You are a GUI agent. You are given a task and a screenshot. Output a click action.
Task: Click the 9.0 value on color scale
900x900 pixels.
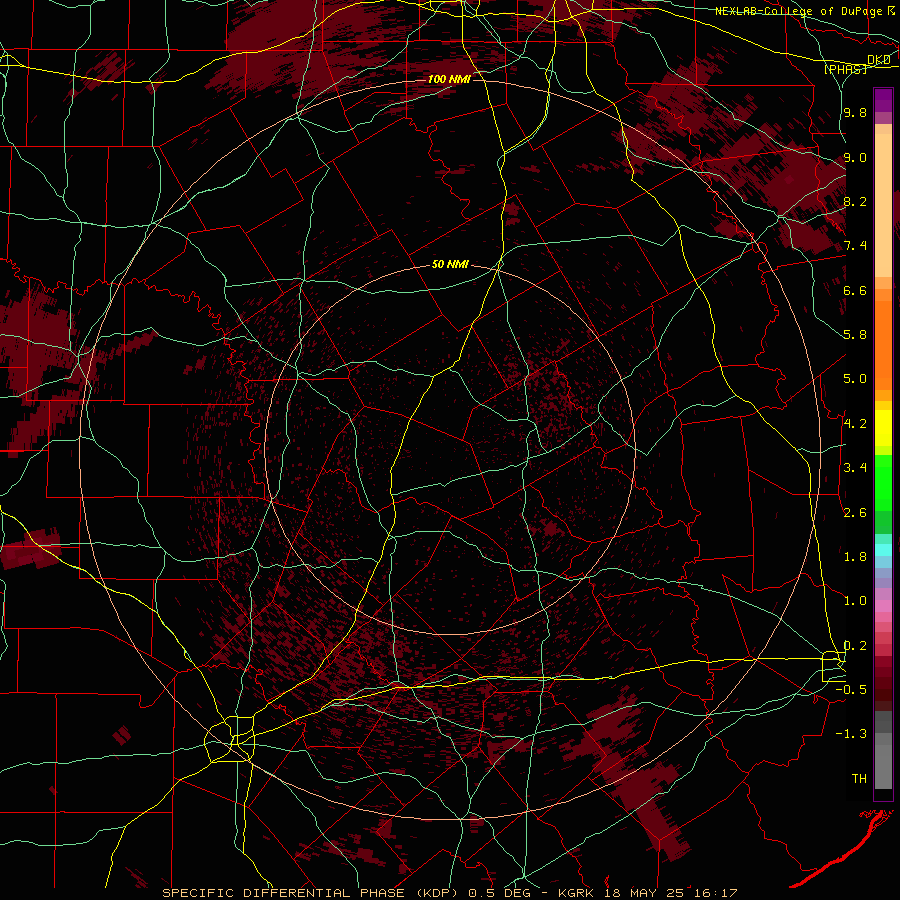(x=855, y=158)
